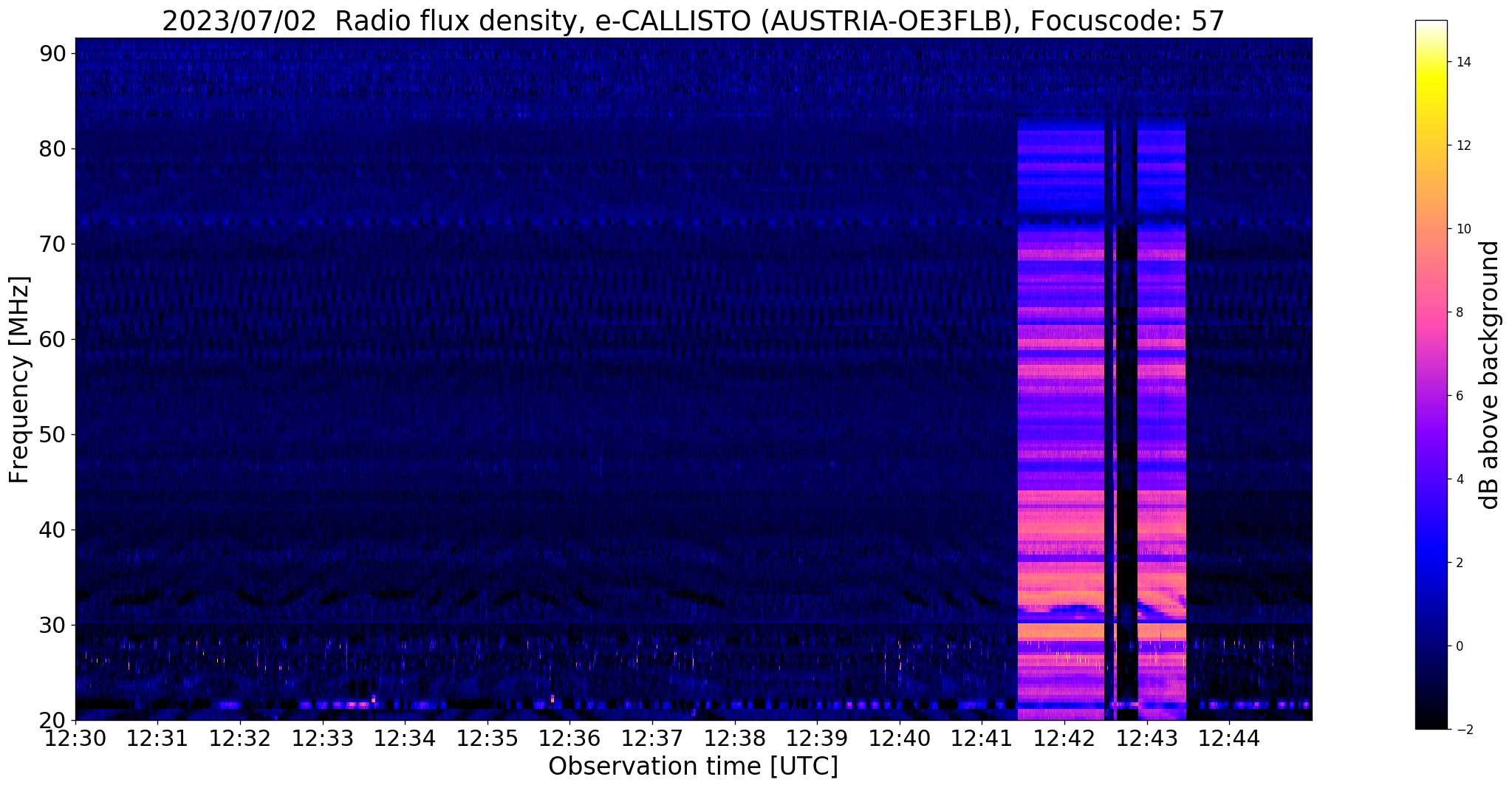Click the time axis tick label 12:31
Screen dimensions: 1512x788
[x=158, y=739]
